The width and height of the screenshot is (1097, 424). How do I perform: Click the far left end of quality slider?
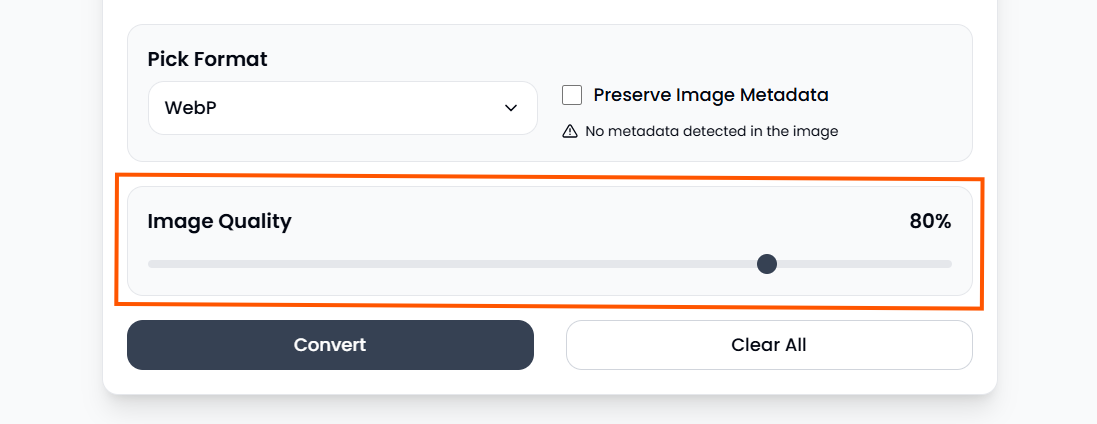[150, 264]
